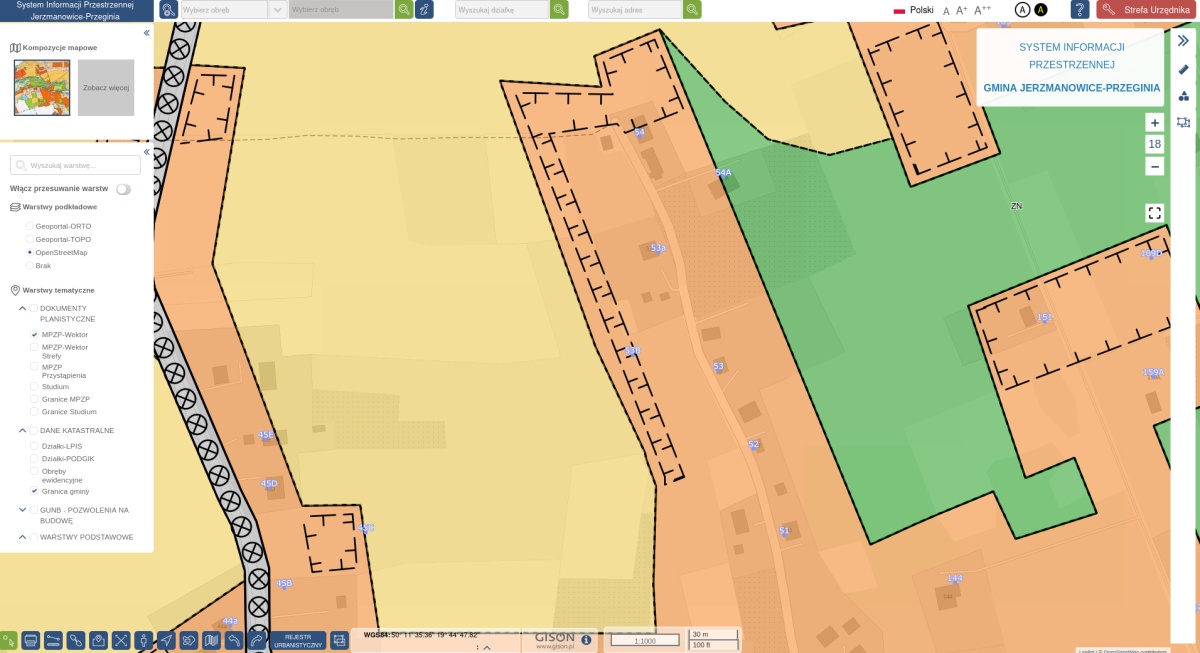Select Brak base layer option
This screenshot has height=653, width=1200.
(x=30, y=265)
